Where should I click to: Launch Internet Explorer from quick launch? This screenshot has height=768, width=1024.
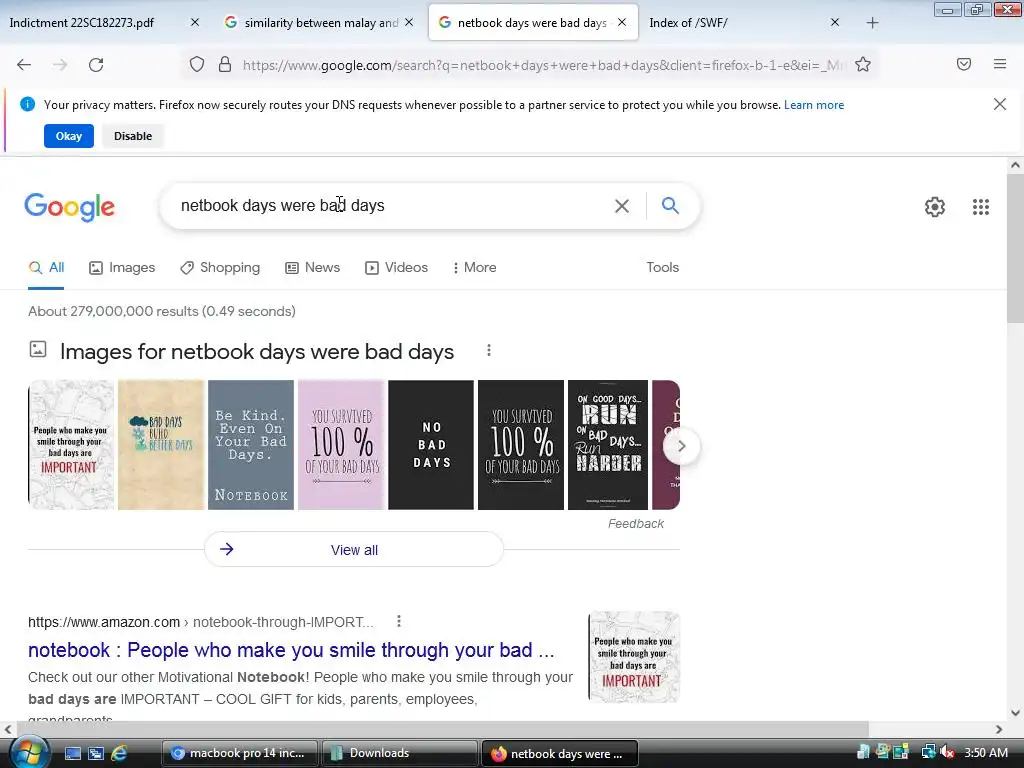pyautogui.click(x=119, y=753)
